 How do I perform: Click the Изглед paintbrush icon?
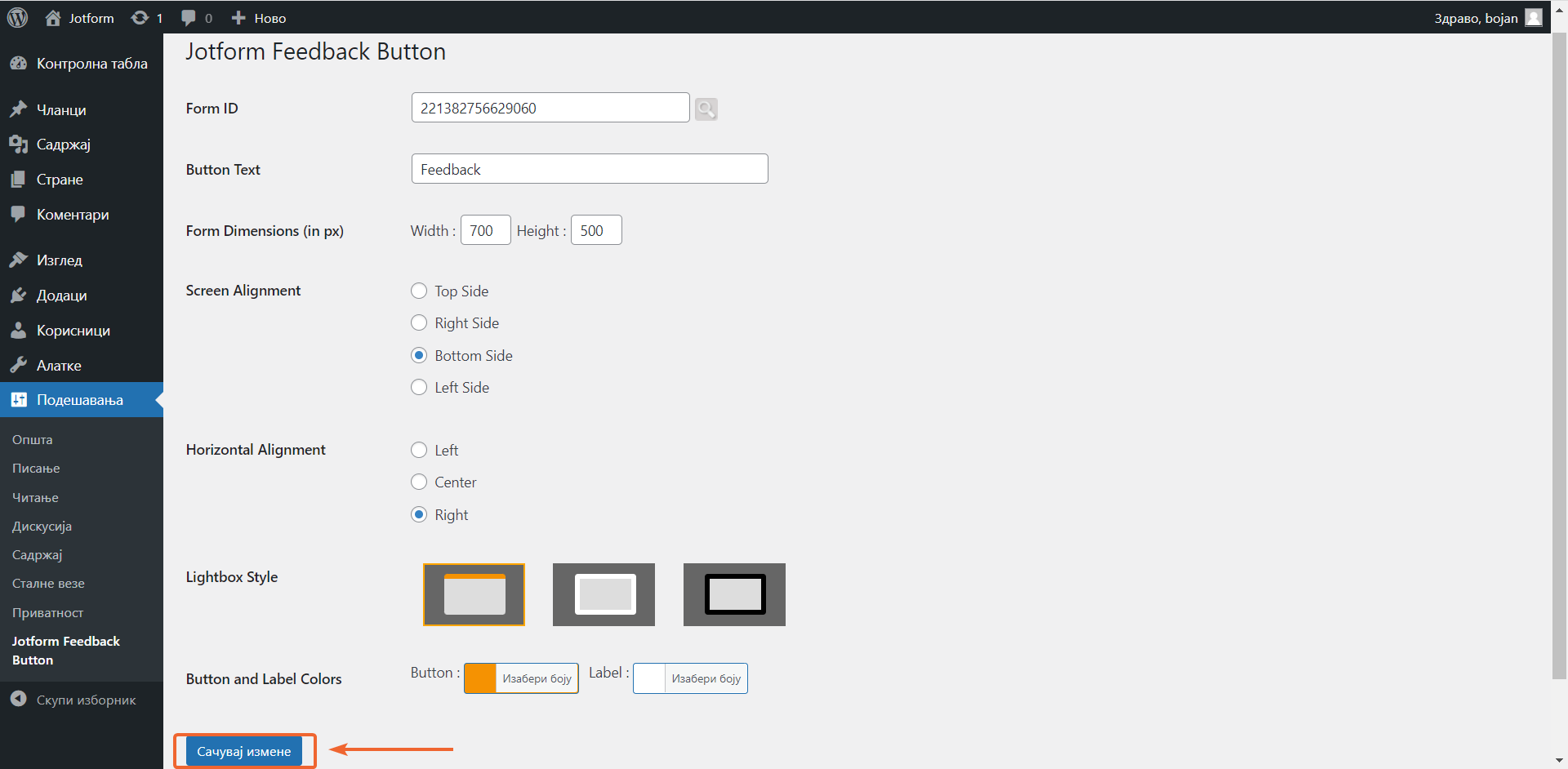pyautogui.click(x=18, y=260)
